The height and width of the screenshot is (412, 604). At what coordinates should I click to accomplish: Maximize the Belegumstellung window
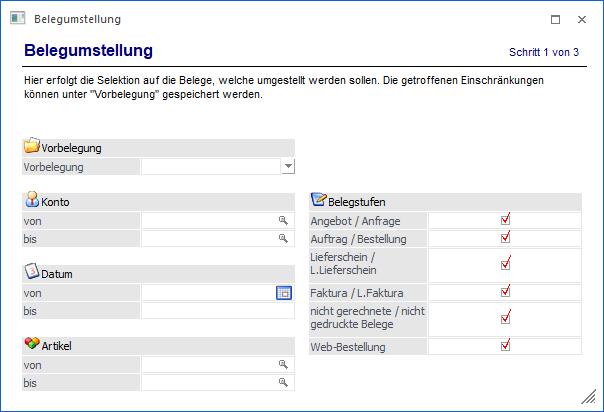click(x=556, y=19)
